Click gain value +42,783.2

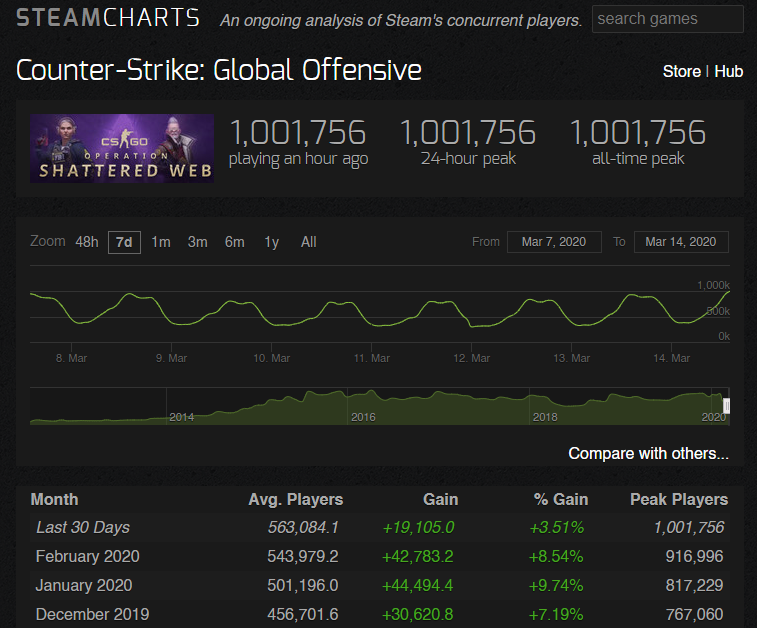418,557
